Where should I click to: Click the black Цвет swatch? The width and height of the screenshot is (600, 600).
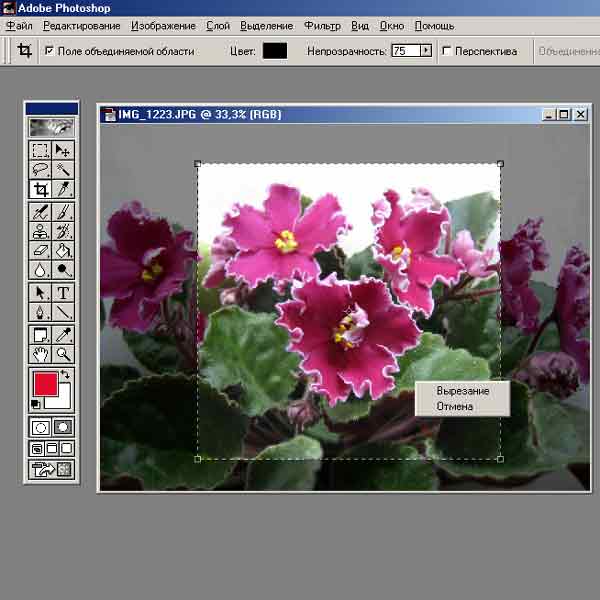click(275, 51)
